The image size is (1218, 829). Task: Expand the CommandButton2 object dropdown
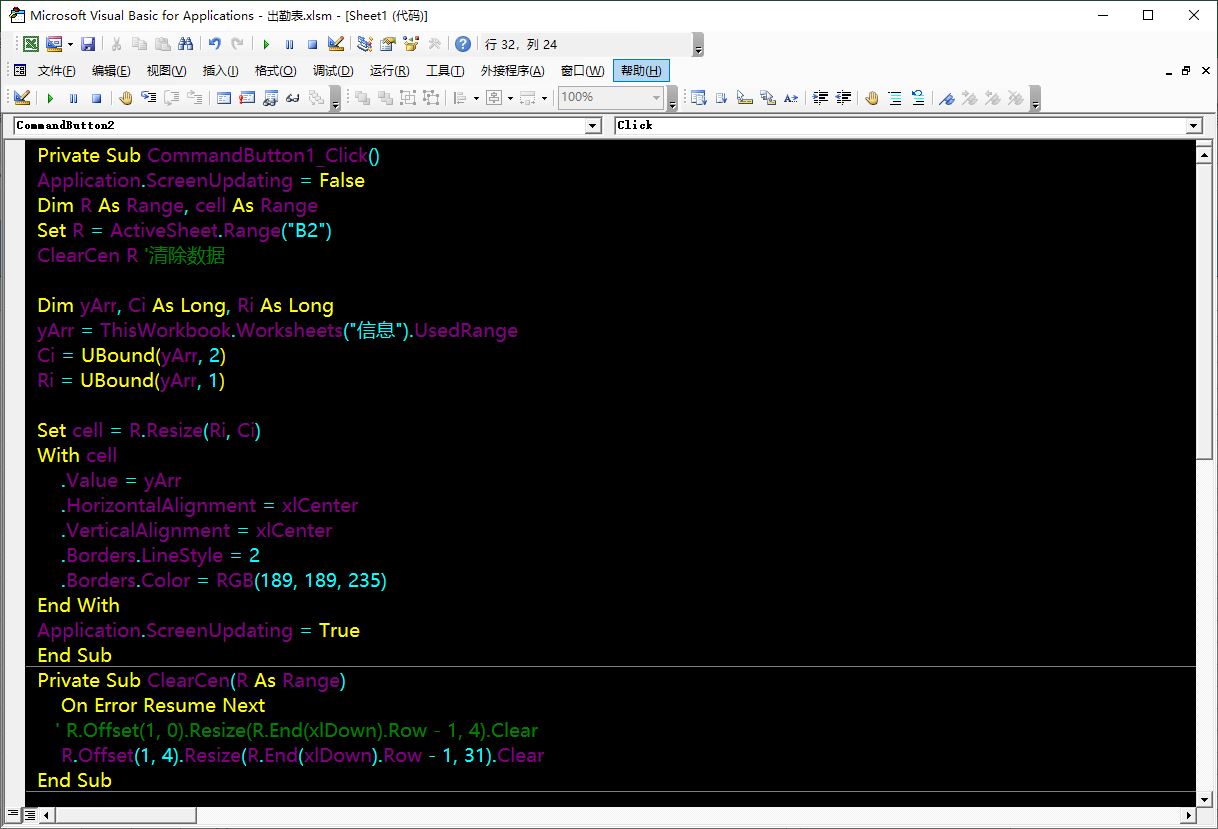tap(593, 125)
